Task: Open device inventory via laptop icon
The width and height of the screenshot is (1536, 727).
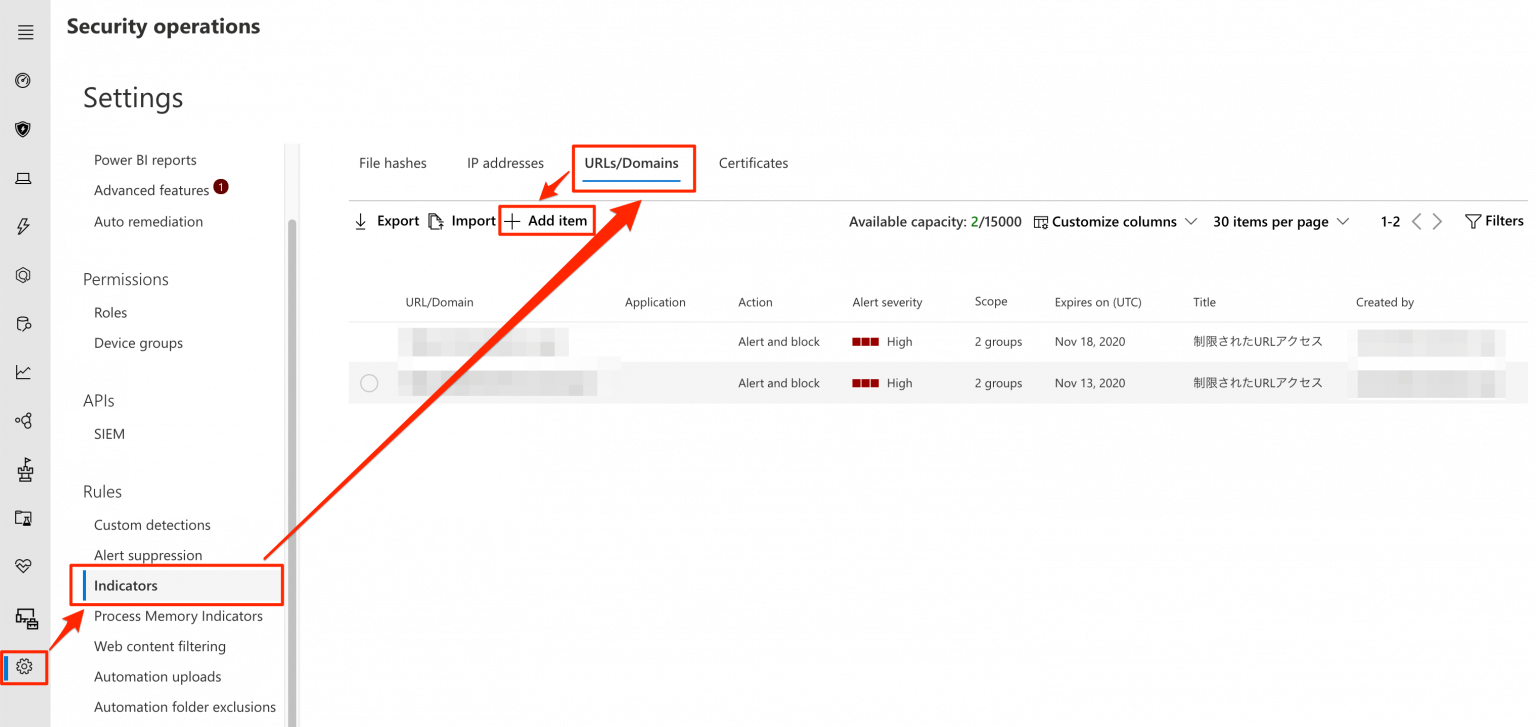Action: coord(22,178)
